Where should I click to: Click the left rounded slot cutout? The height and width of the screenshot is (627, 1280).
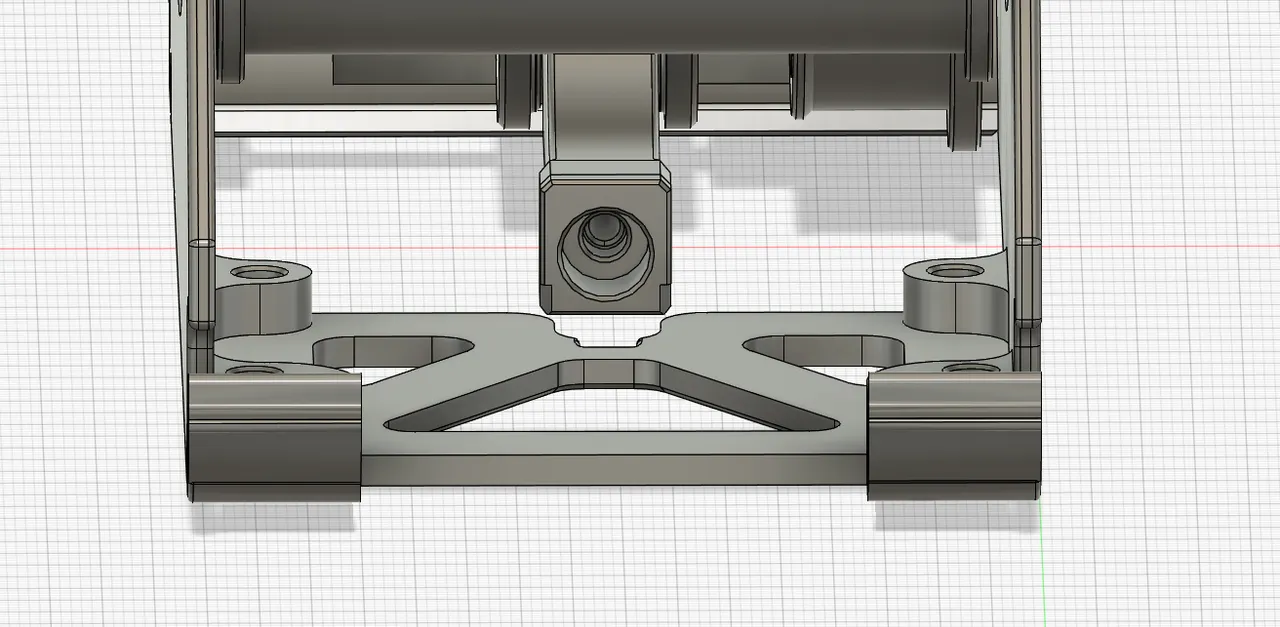click(x=392, y=350)
